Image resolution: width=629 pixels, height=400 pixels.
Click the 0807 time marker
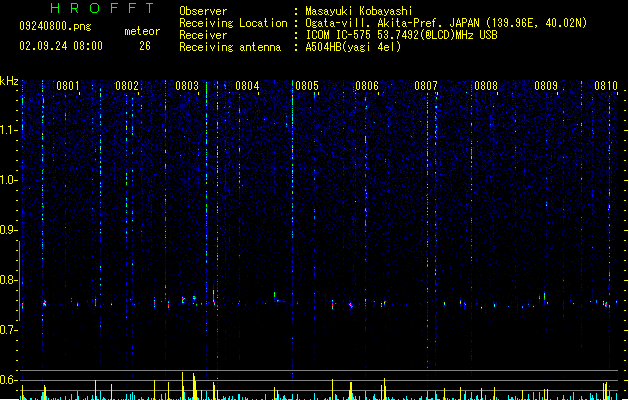click(x=426, y=86)
